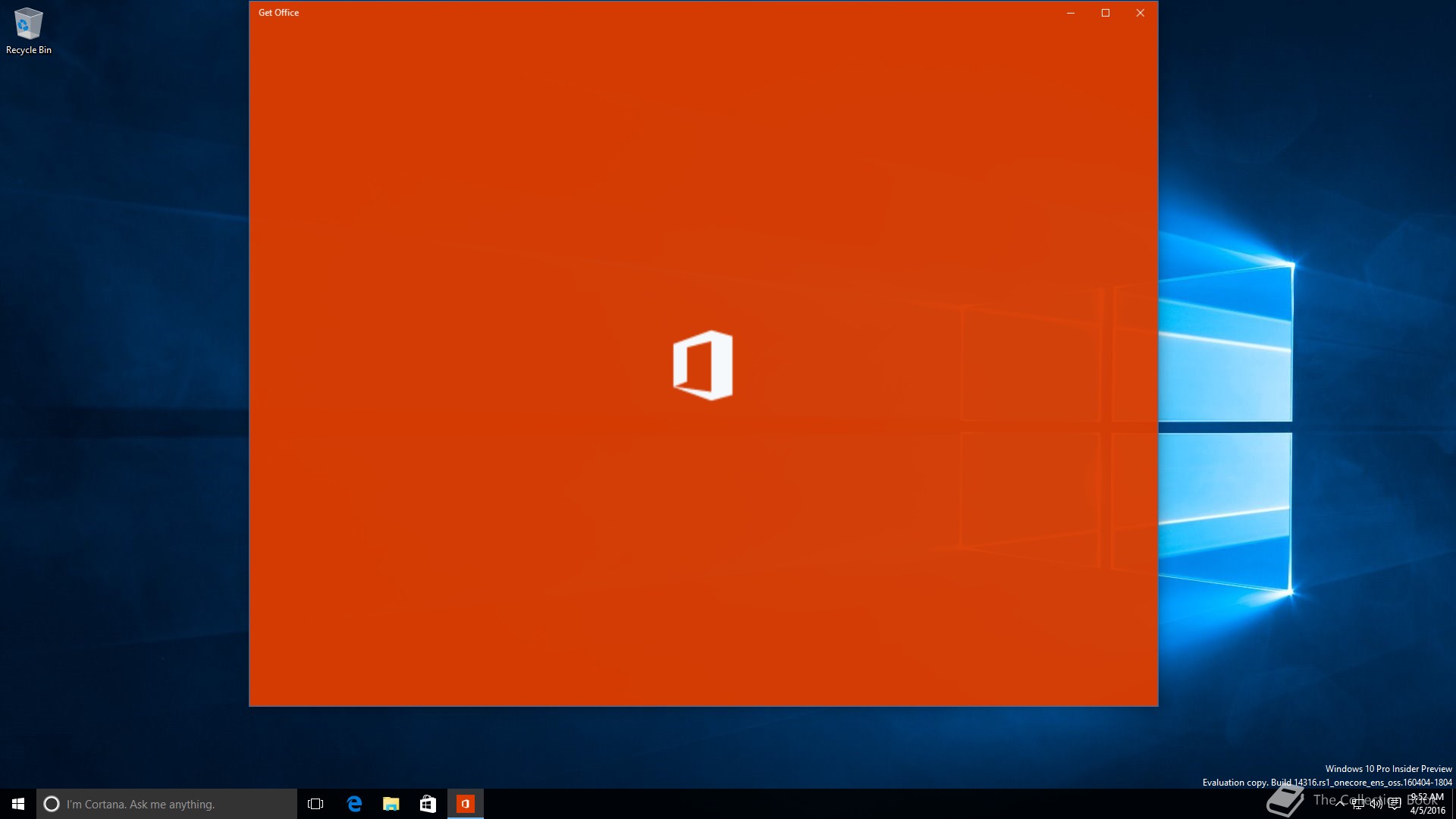Click the clock showing 9:52 AM
Screen dimensions: 1456x819
(1427, 804)
